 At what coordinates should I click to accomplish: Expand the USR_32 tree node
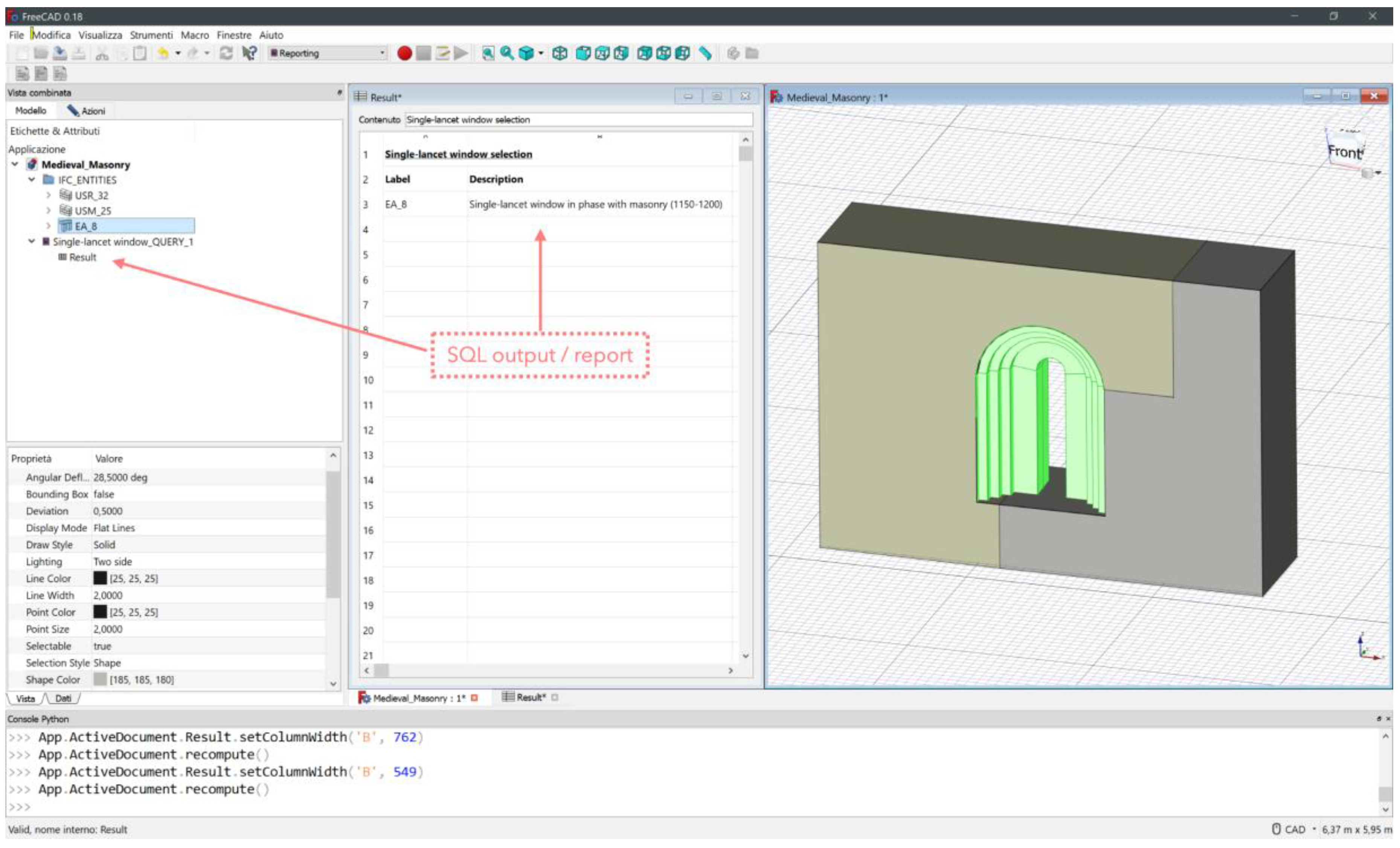click(x=48, y=195)
